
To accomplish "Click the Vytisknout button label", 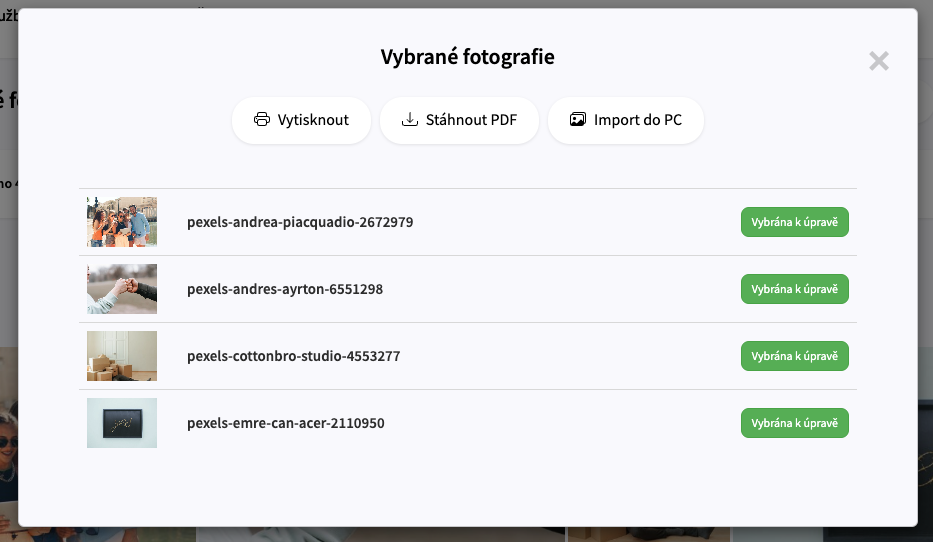I will [313, 120].
